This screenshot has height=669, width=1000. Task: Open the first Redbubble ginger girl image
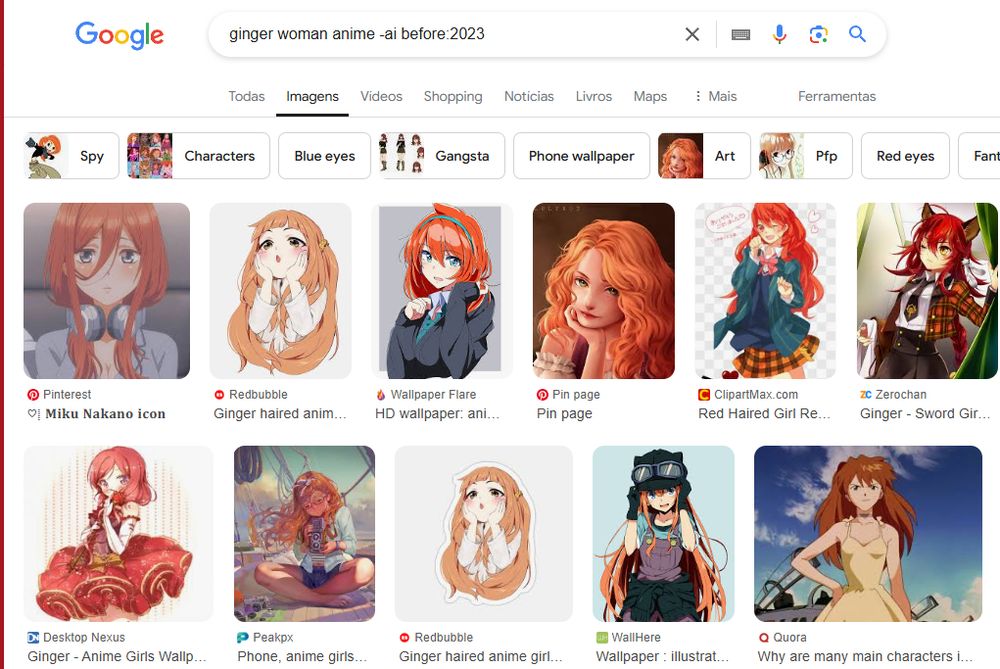point(281,291)
